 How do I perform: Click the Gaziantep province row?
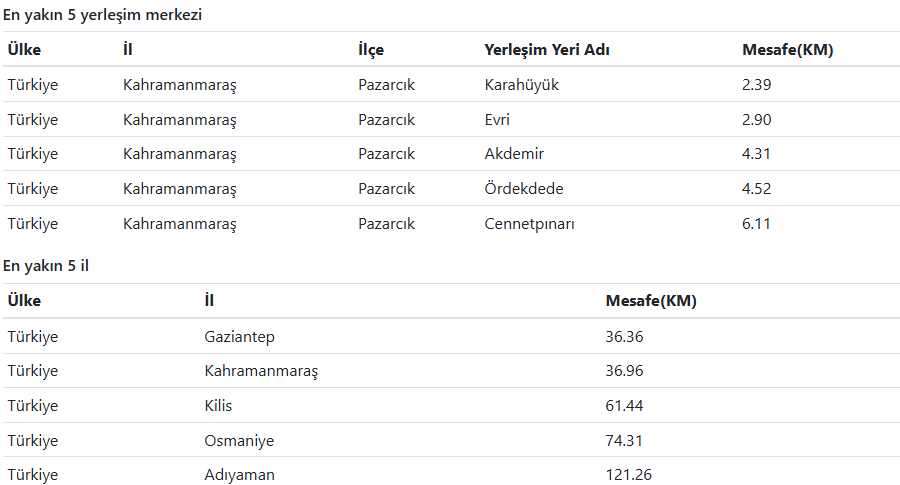click(451, 336)
